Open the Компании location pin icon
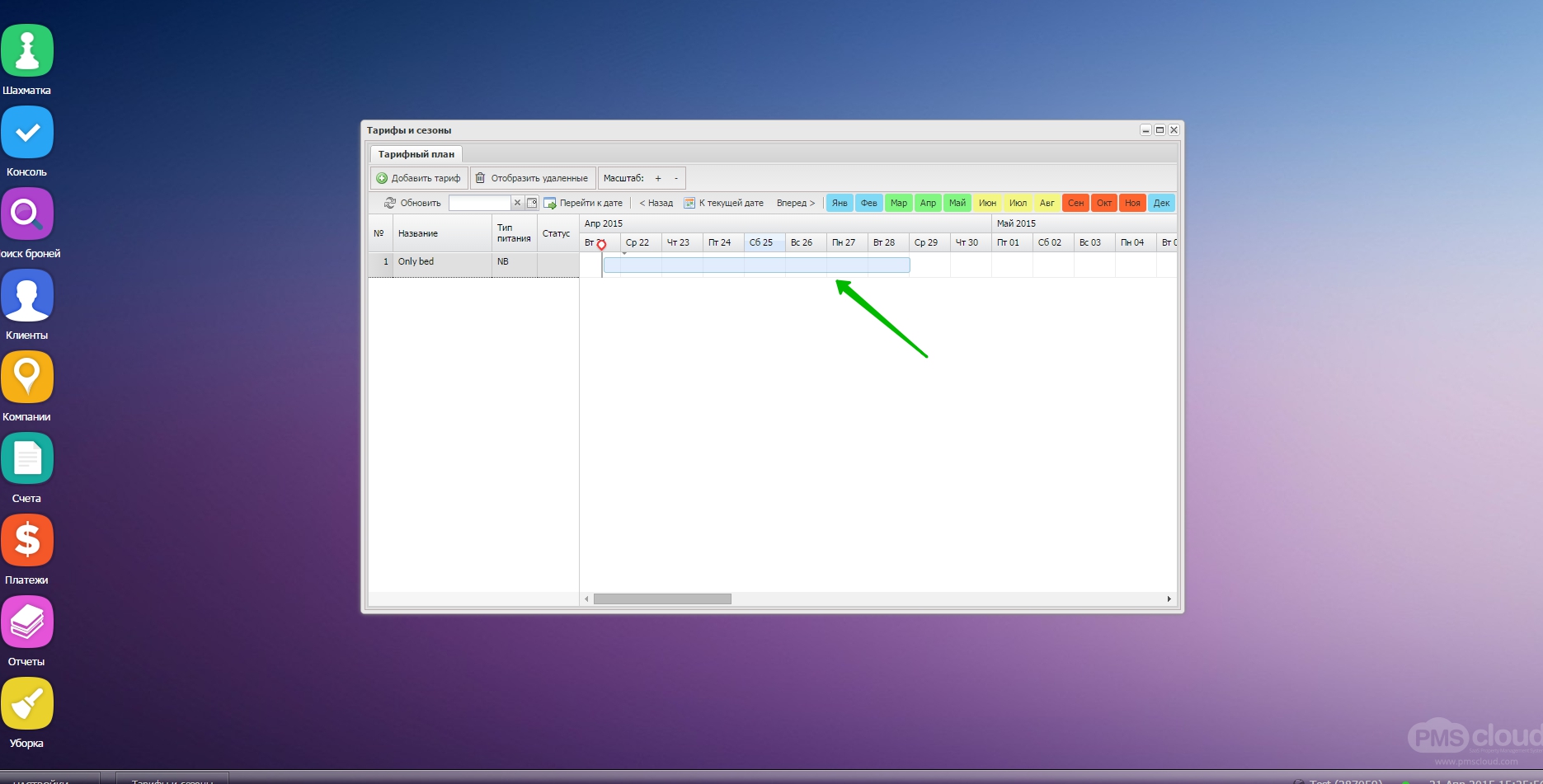 (27, 378)
